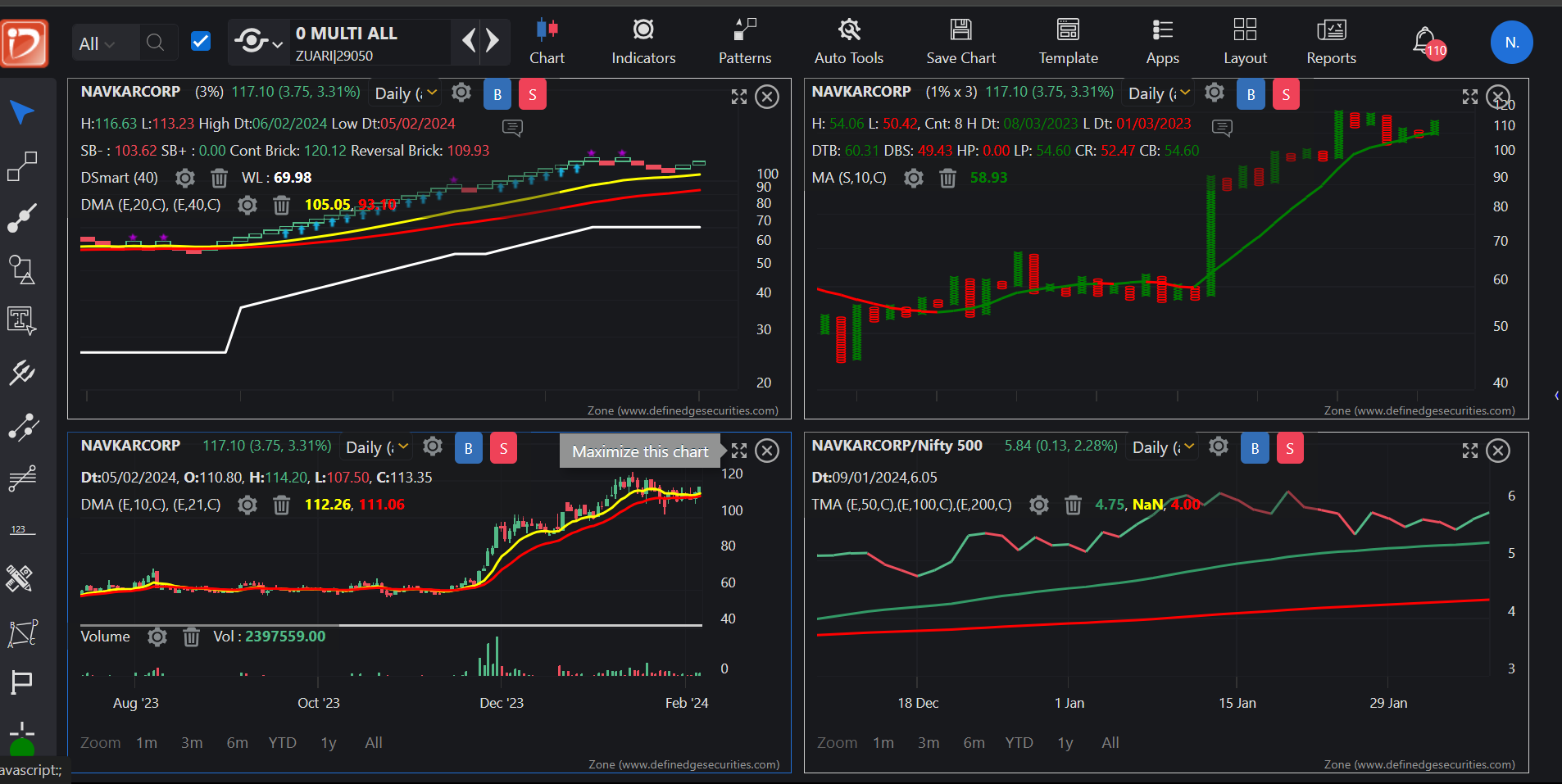Click the 0 MULTI ALL symbol field

coord(370,43)
